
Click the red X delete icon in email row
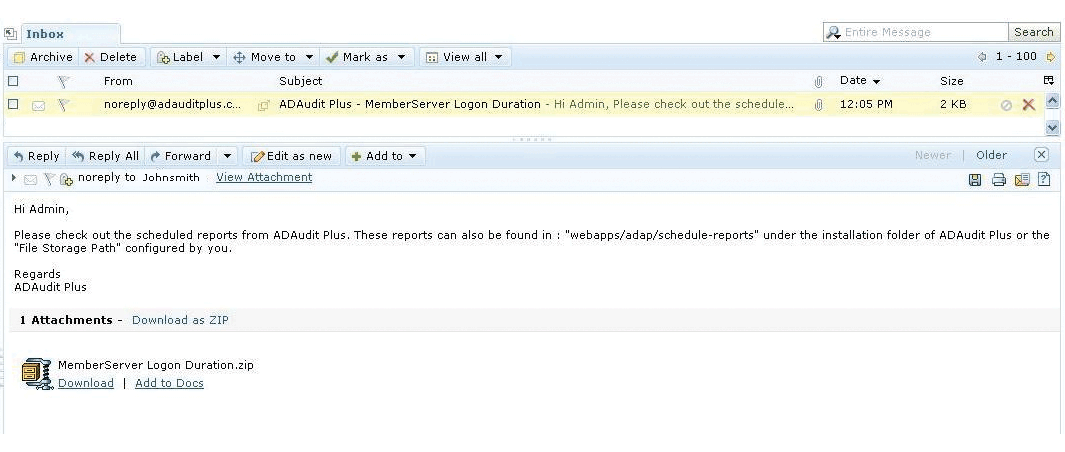coord(1028,104)
